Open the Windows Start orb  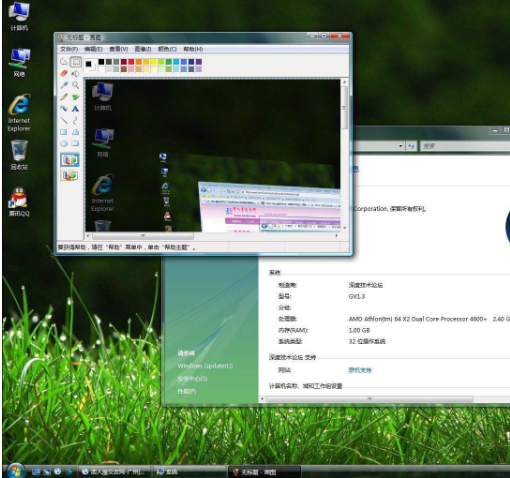click(15, 471)
